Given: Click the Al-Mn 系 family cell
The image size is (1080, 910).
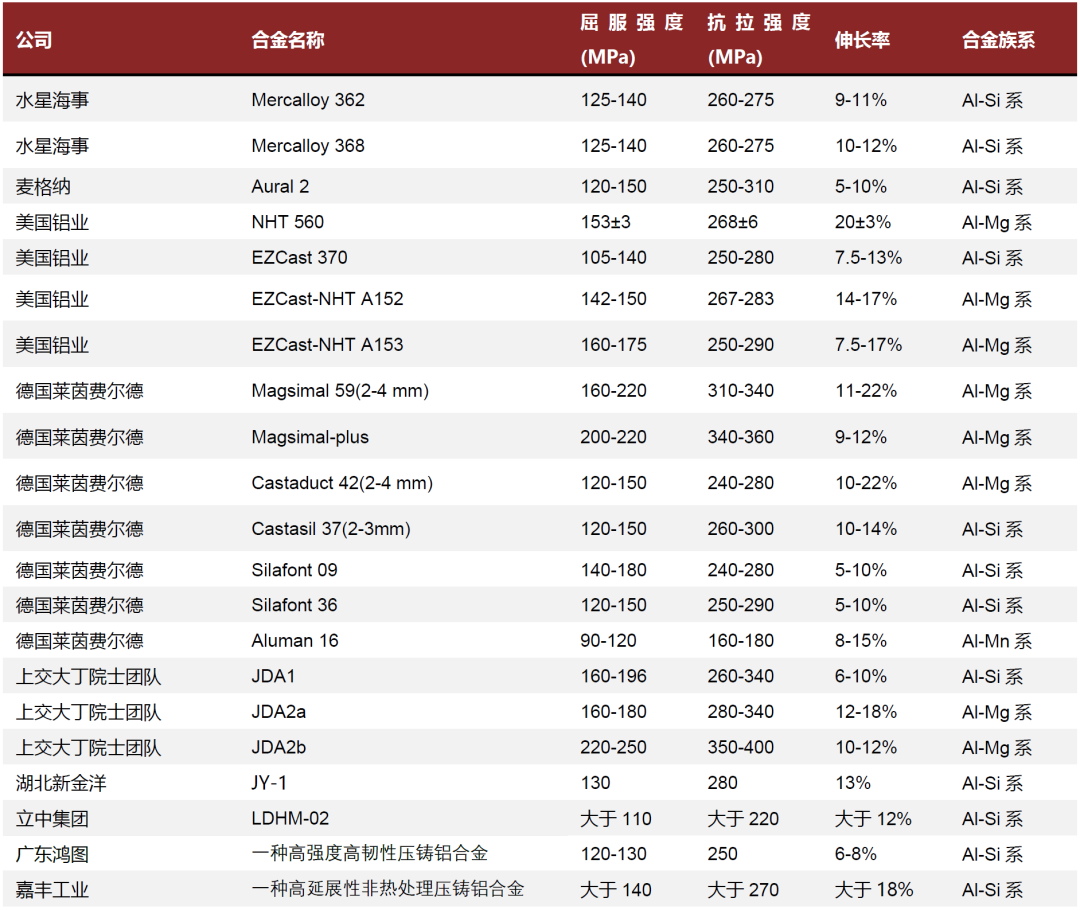Looking at the screenshot, I should click(997, 641).
